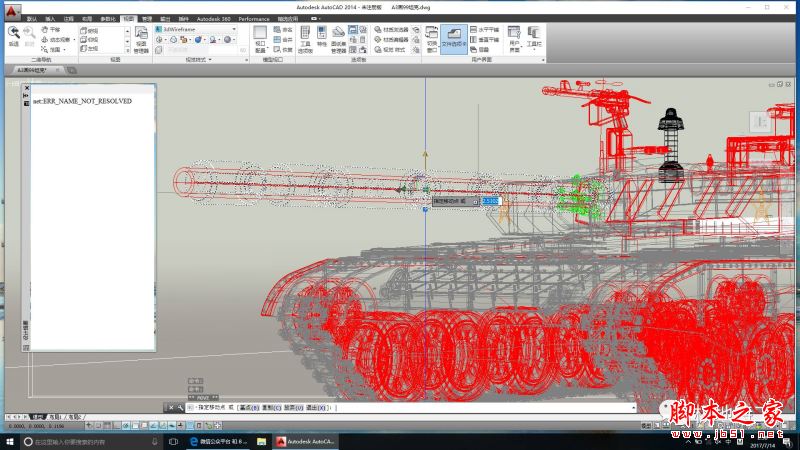This screenshot has height=450, width=800.
Task: Open the View Manager (视图管理器)
Action: (141, 40)
